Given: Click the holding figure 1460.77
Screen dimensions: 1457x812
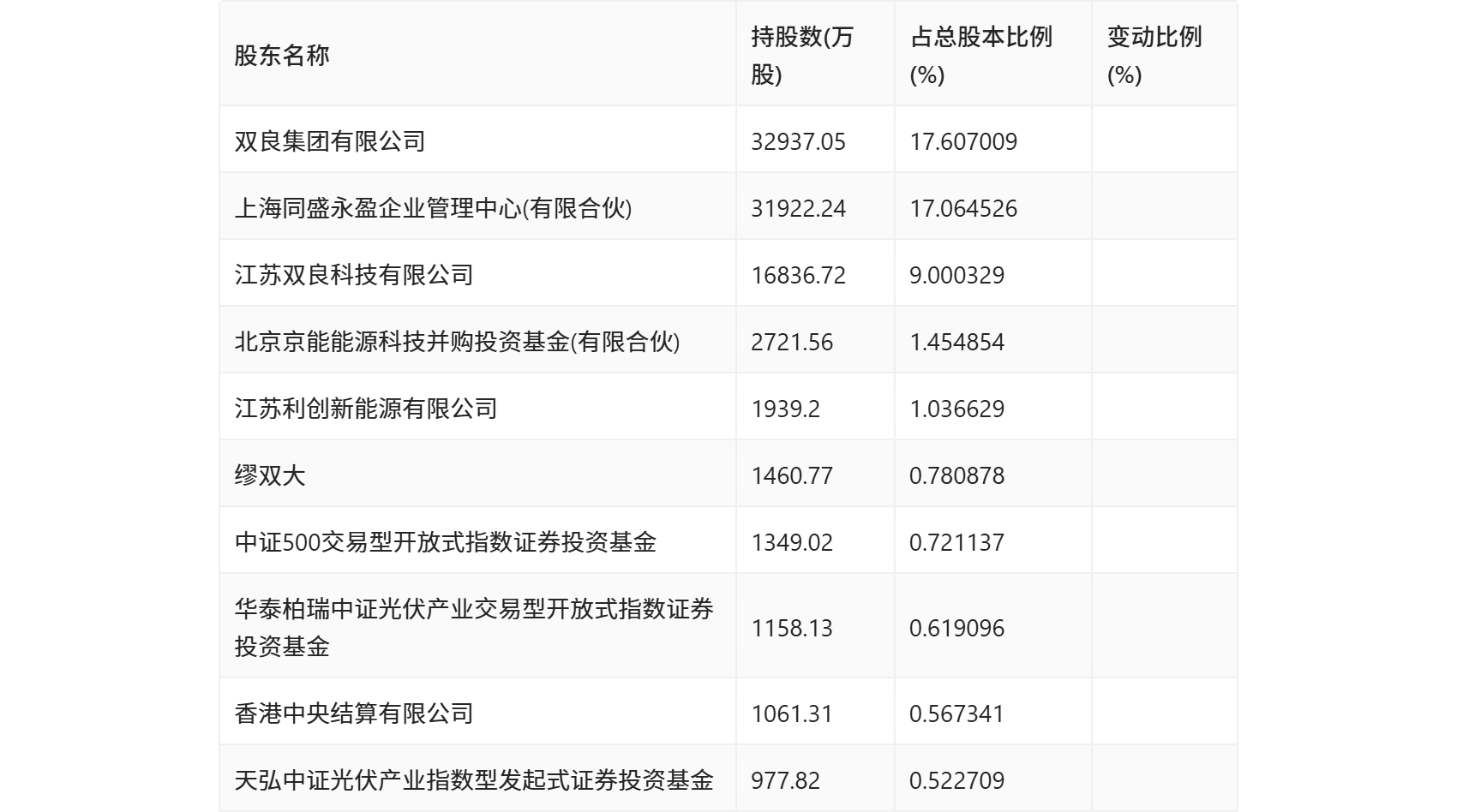Looking at the screenshot, I should click(792, 475).
